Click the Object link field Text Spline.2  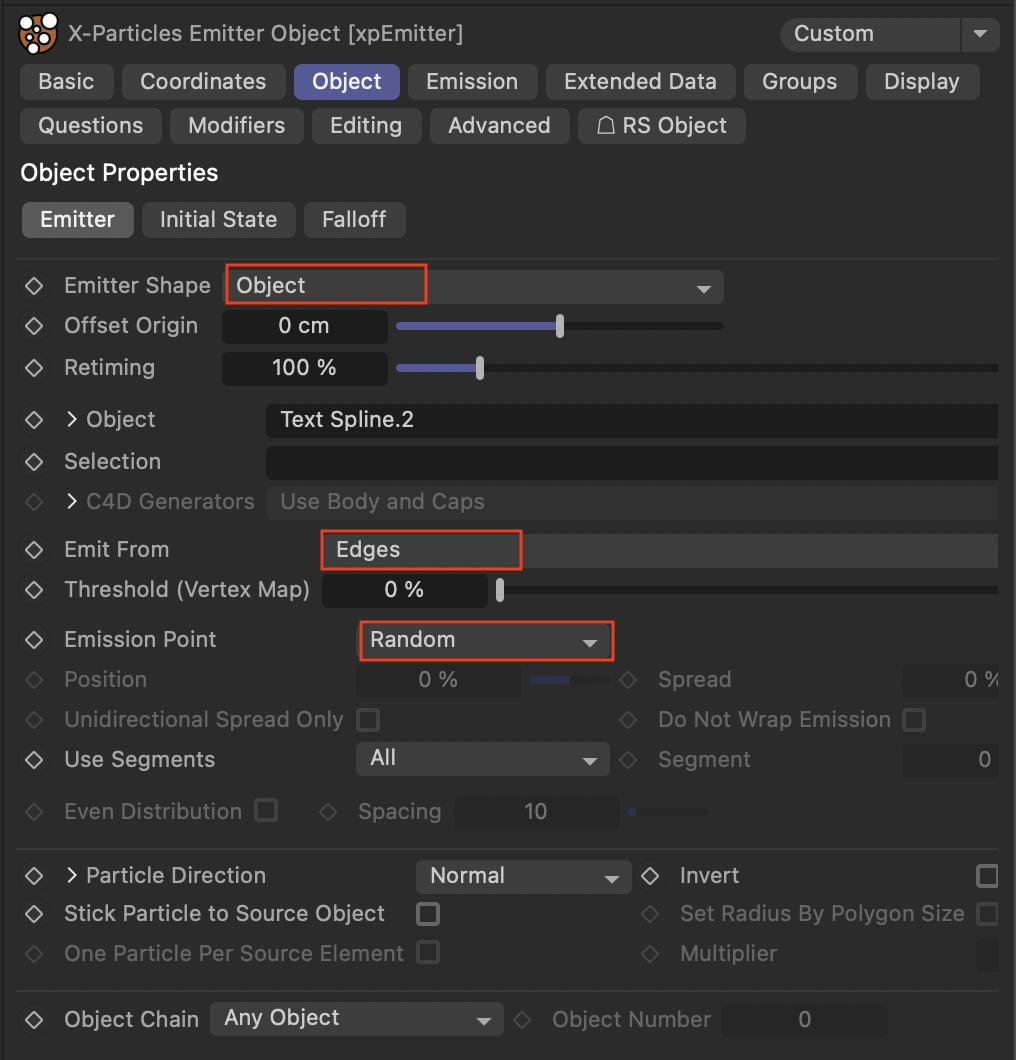631,420
